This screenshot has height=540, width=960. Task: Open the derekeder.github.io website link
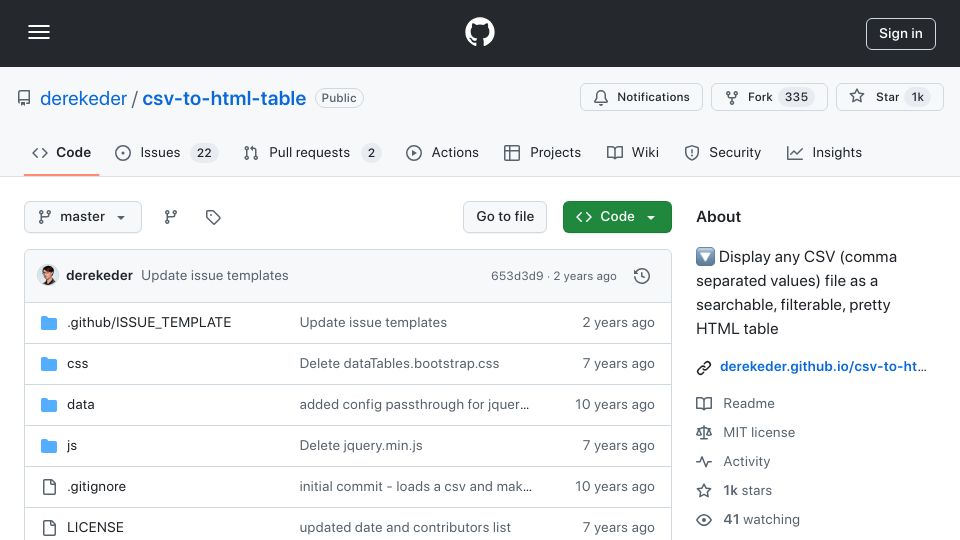[823, 366]
